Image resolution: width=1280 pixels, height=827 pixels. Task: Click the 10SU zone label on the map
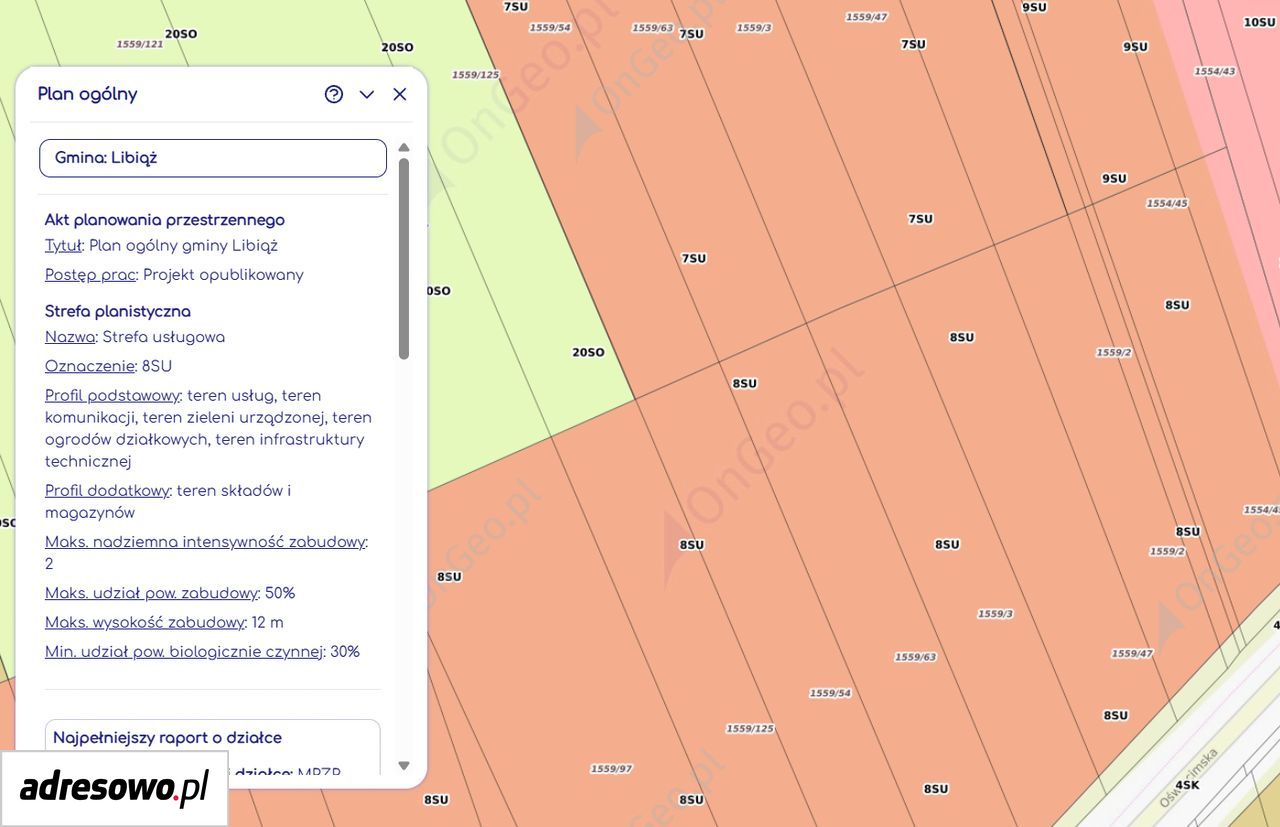1260,22
